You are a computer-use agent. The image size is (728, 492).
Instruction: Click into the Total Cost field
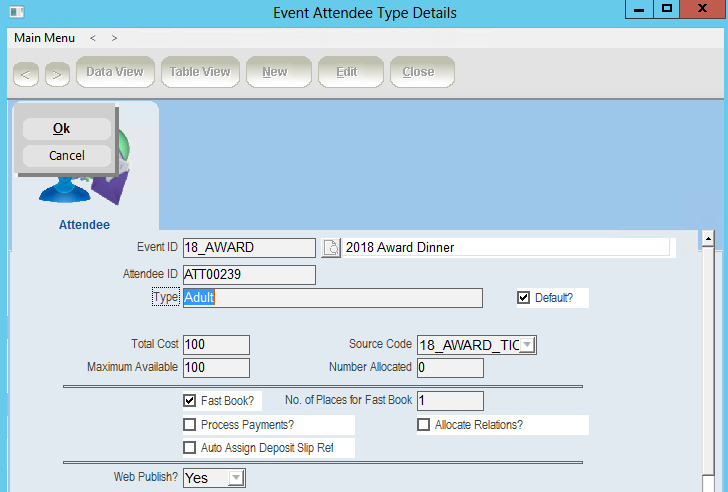[x=215, y=345]
